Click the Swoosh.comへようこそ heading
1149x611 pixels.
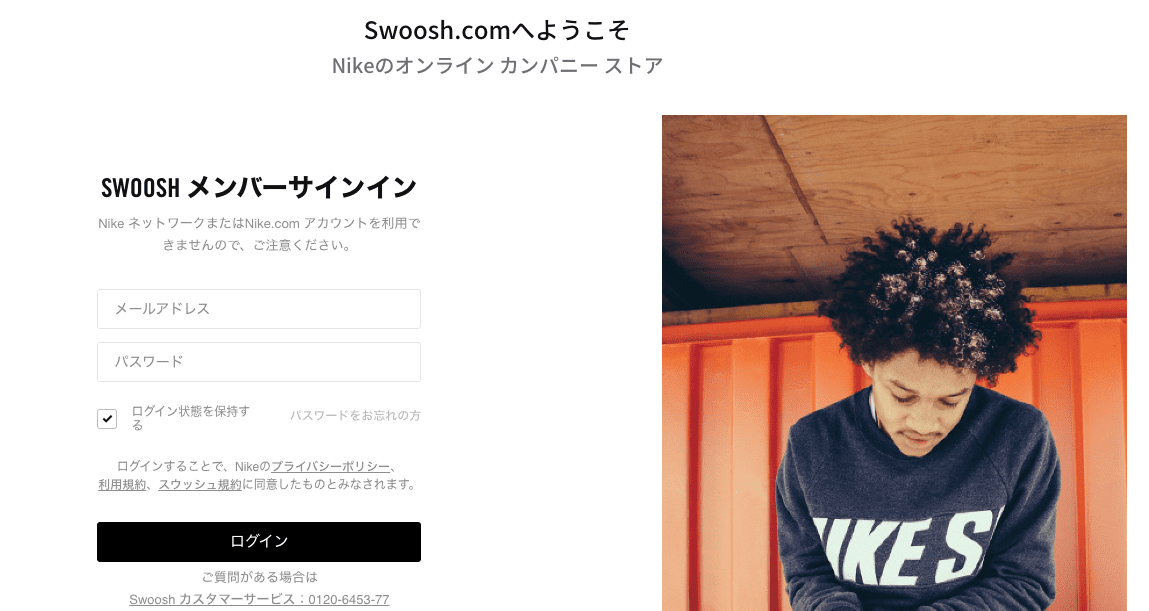(x=497, y=30)
